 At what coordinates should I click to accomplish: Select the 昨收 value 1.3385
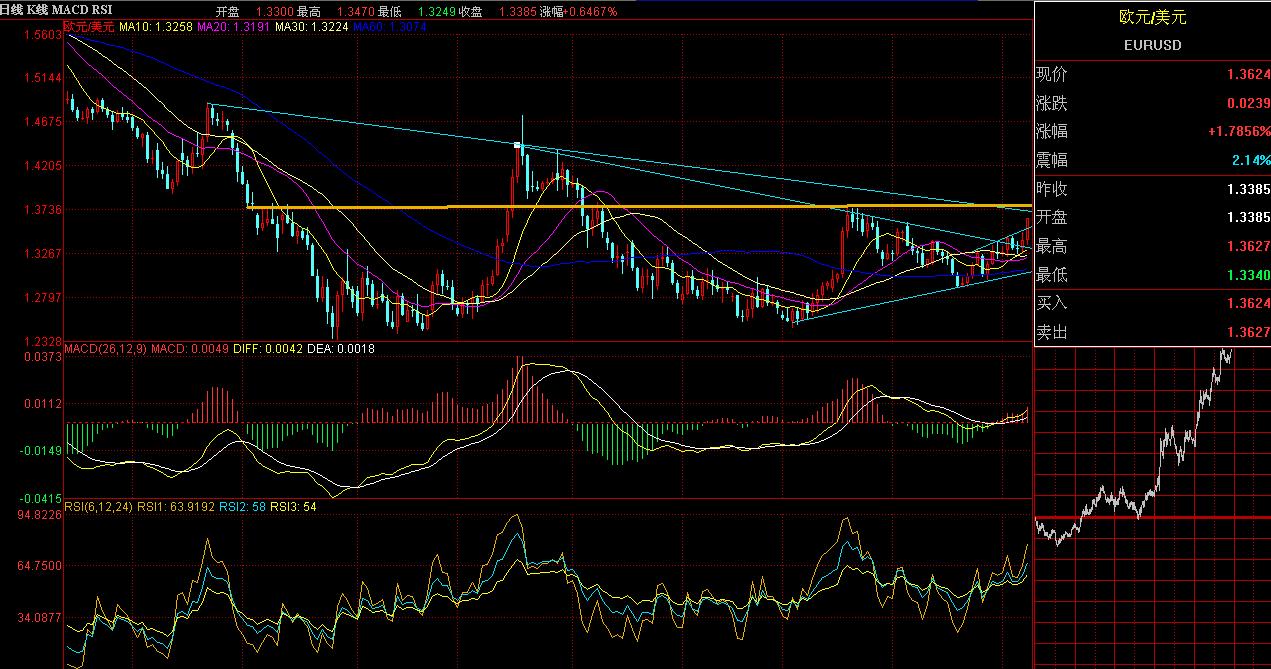1248,189
